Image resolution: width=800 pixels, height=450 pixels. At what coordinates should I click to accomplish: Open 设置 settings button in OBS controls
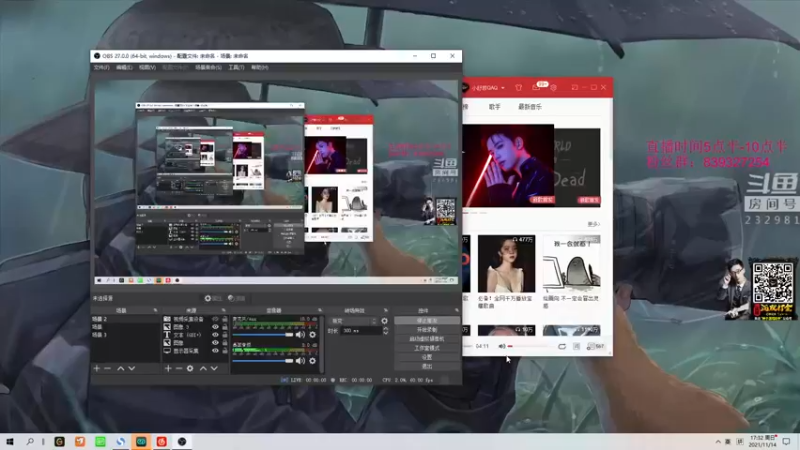tap(427, 357)
